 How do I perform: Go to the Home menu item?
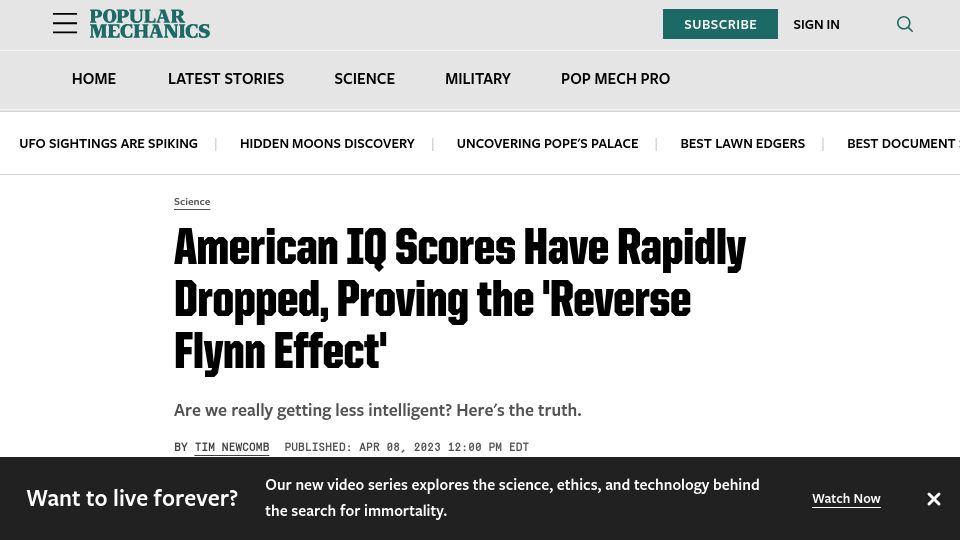click(94, 79)
